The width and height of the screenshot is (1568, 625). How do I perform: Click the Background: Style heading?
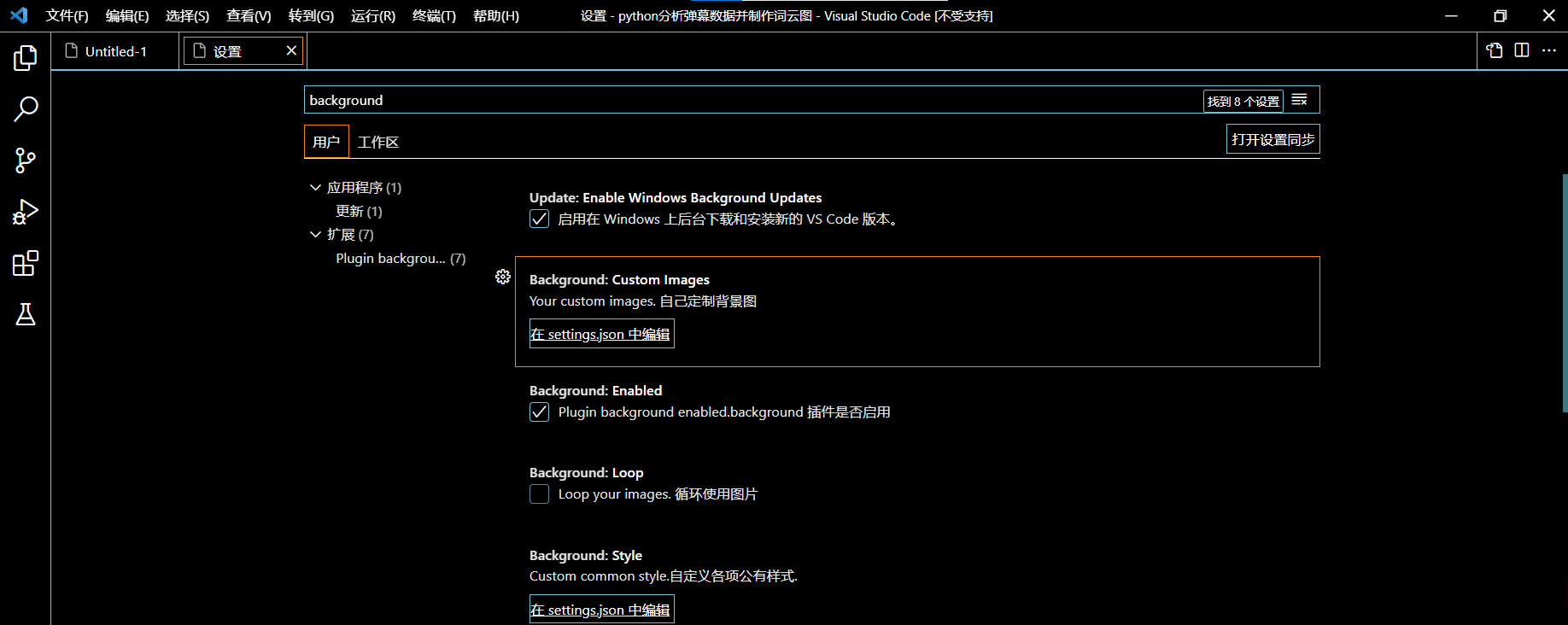[586, 555]
